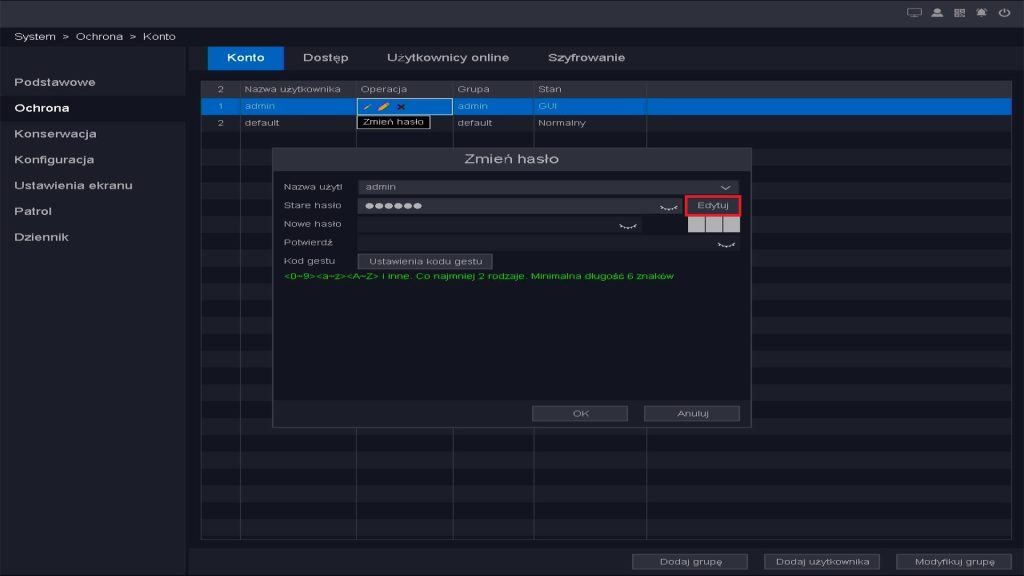The height and width of the screenshot is (576, 1024).
Task: Toggle visibility of the new password field
Action: (628, 226)
